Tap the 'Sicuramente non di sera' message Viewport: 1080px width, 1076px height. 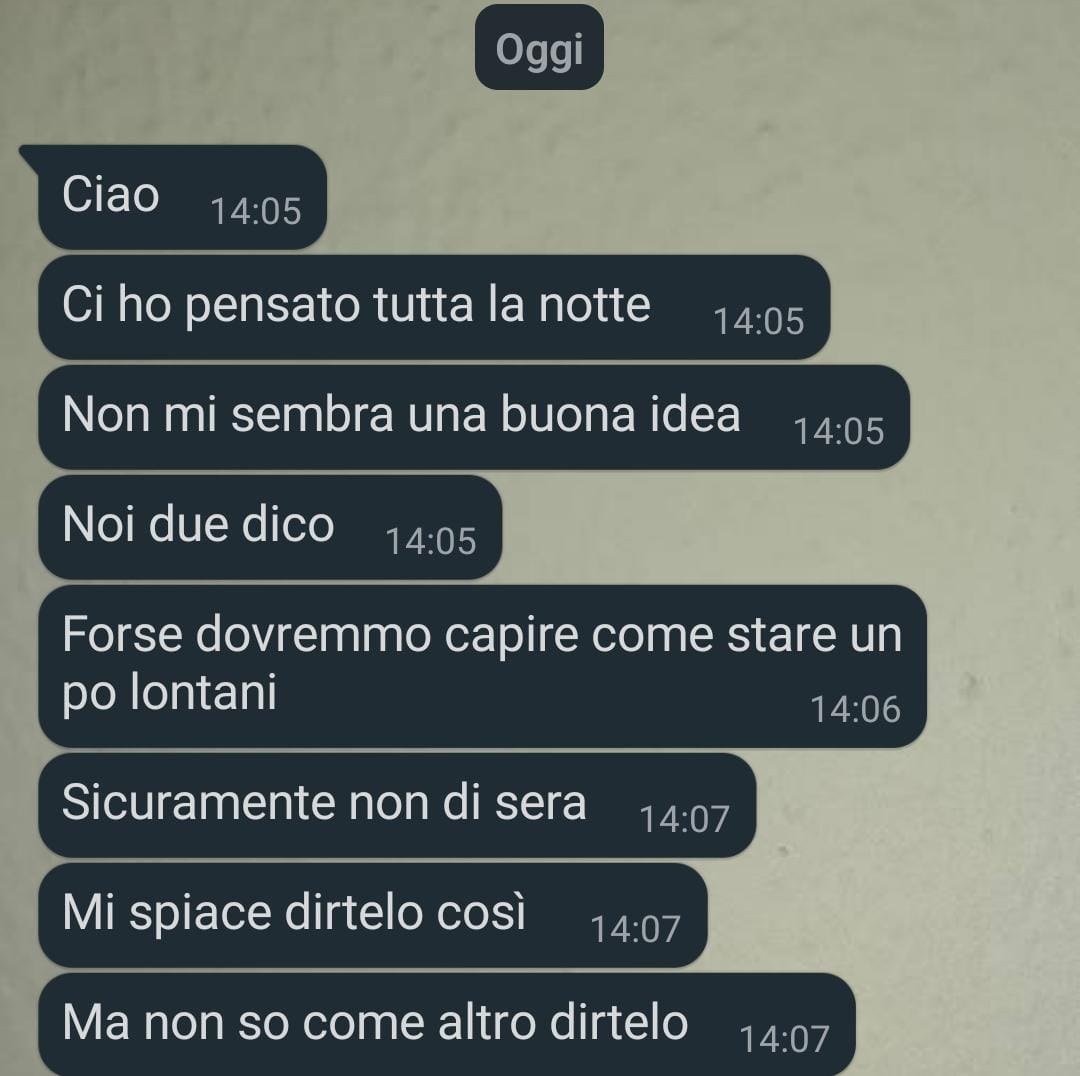(x=397, y=805)
